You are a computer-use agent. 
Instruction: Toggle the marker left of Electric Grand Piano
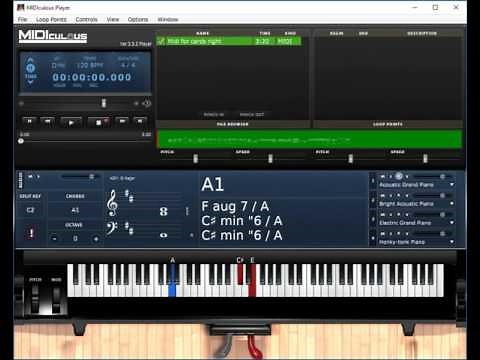pyautogui.click(x=373, y=219)
